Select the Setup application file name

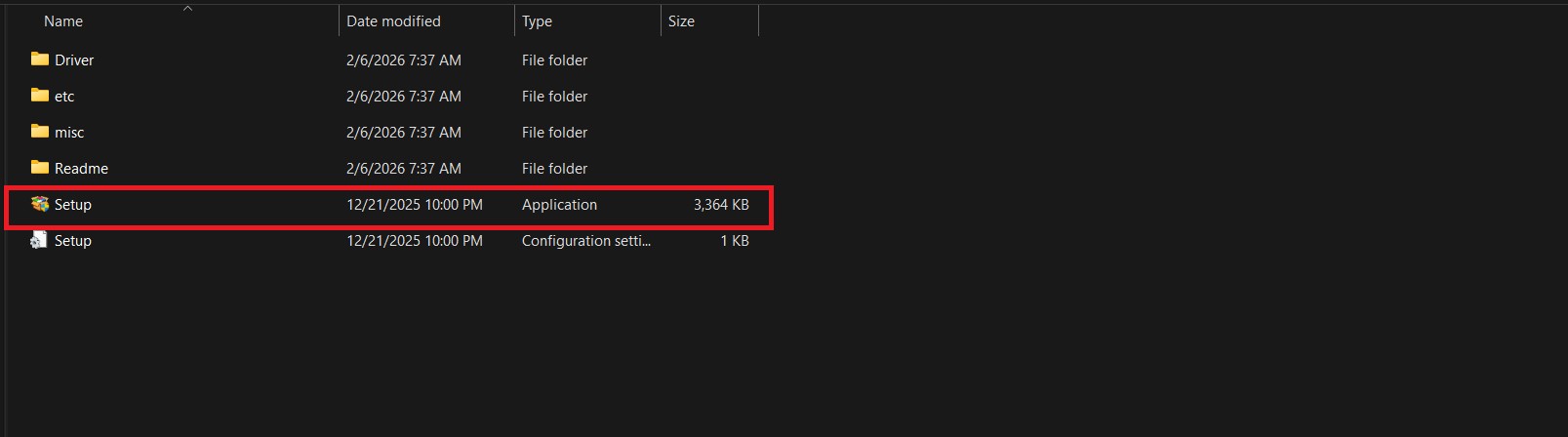[x=73, y=205]
